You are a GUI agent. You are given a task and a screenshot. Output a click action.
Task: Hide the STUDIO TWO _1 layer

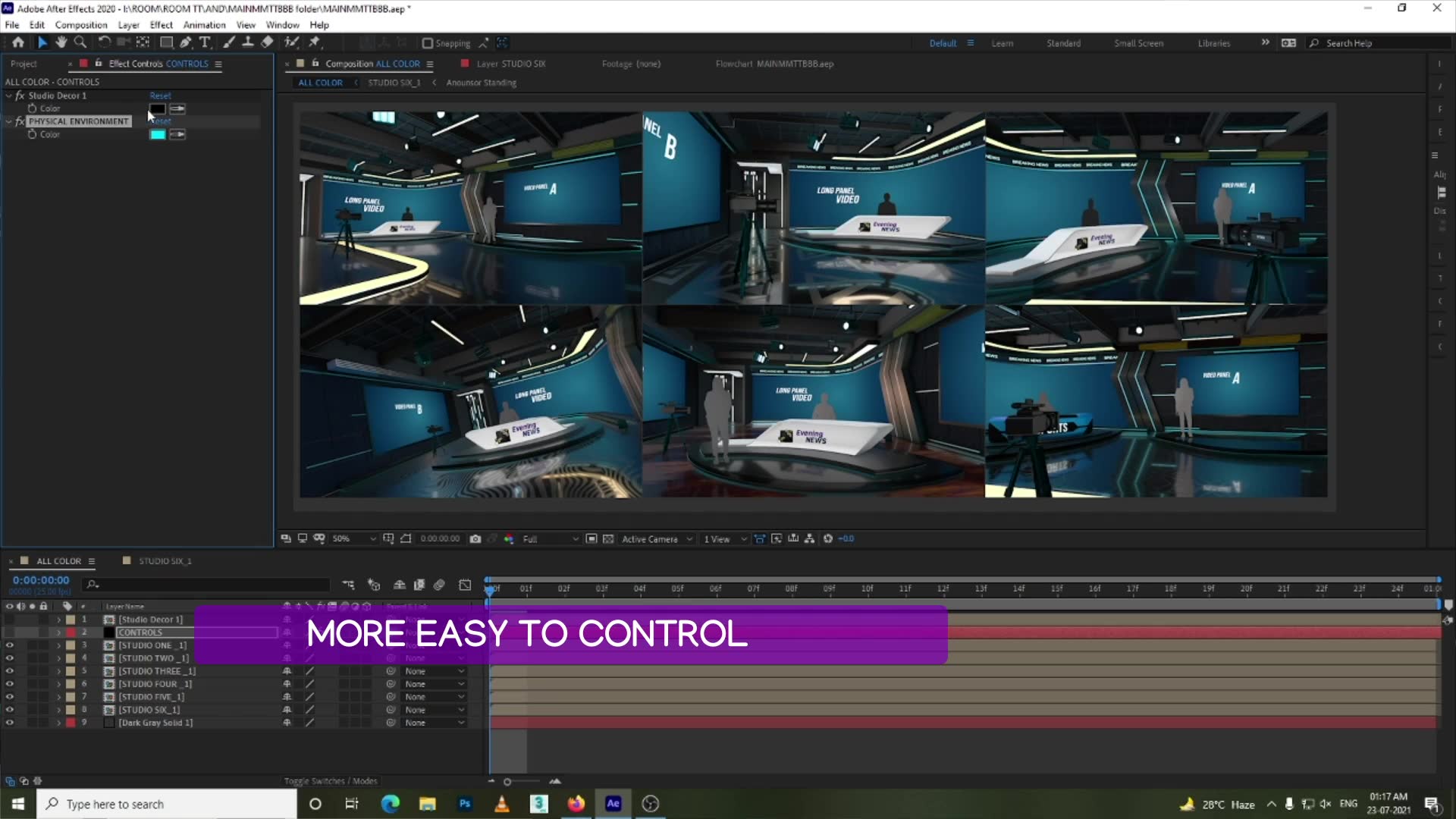tap(9, 659)
